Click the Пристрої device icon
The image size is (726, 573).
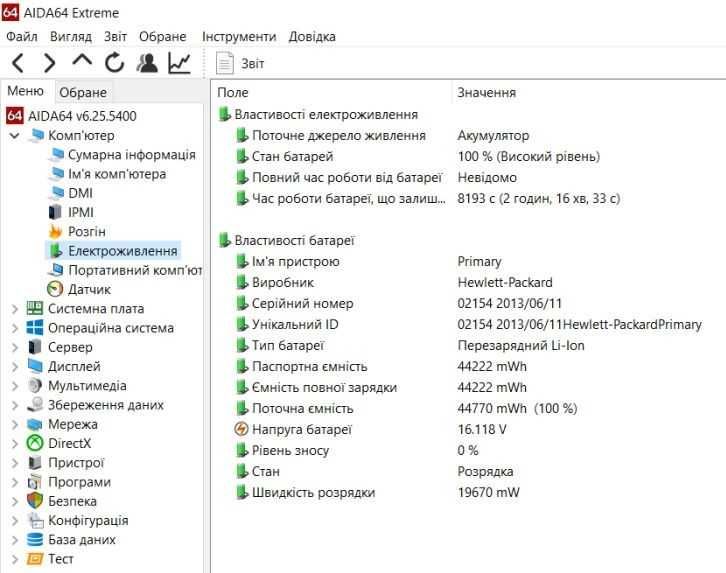pos(35,462)
